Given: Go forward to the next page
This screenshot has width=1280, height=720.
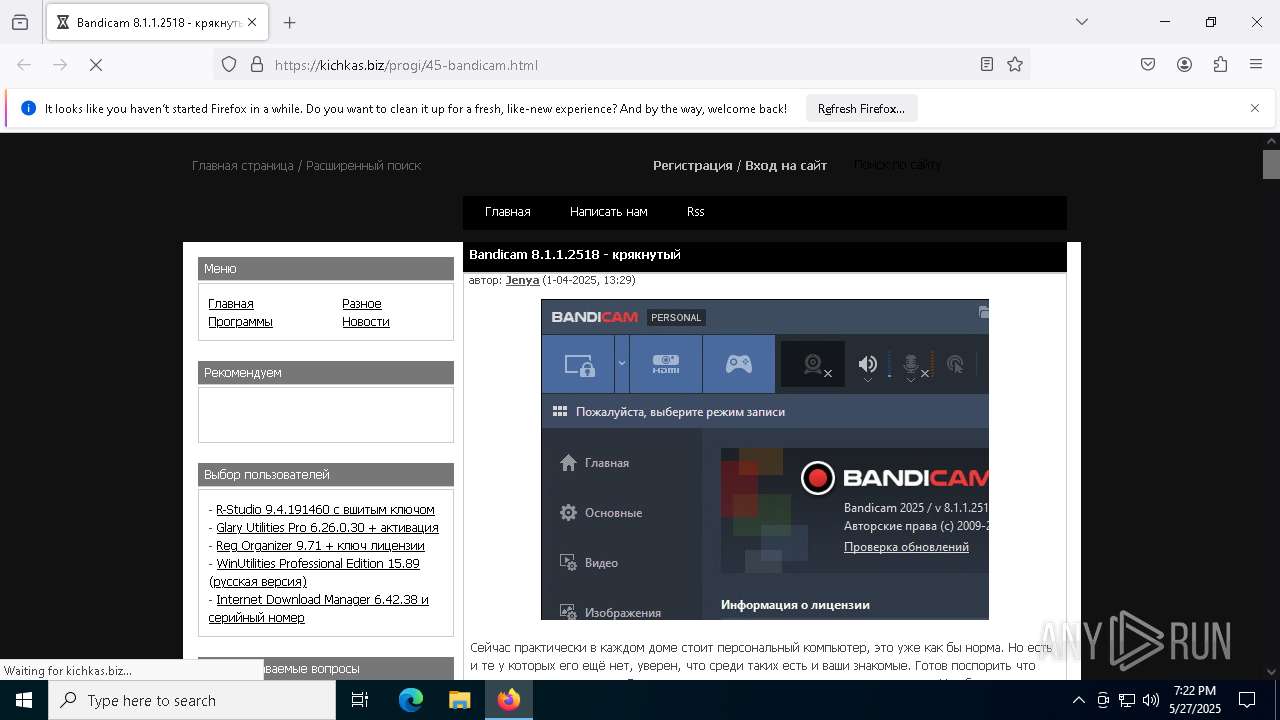Looking at the screenshot, I should (60, 65).
